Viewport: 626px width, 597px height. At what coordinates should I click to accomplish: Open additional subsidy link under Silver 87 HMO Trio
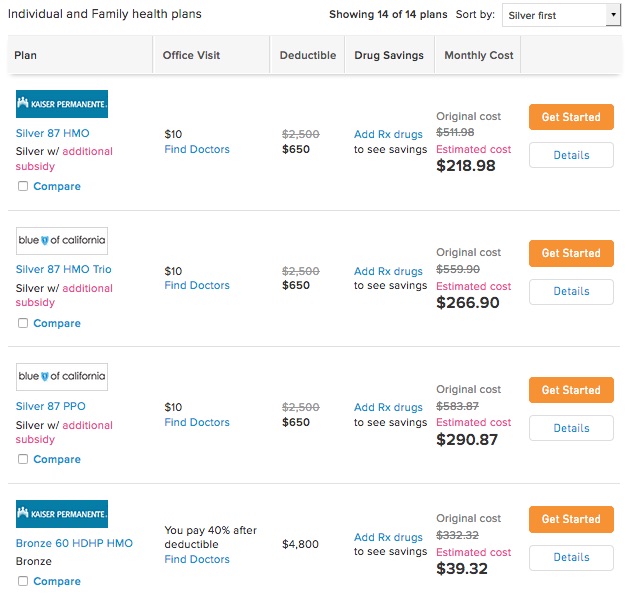point(64,295)
